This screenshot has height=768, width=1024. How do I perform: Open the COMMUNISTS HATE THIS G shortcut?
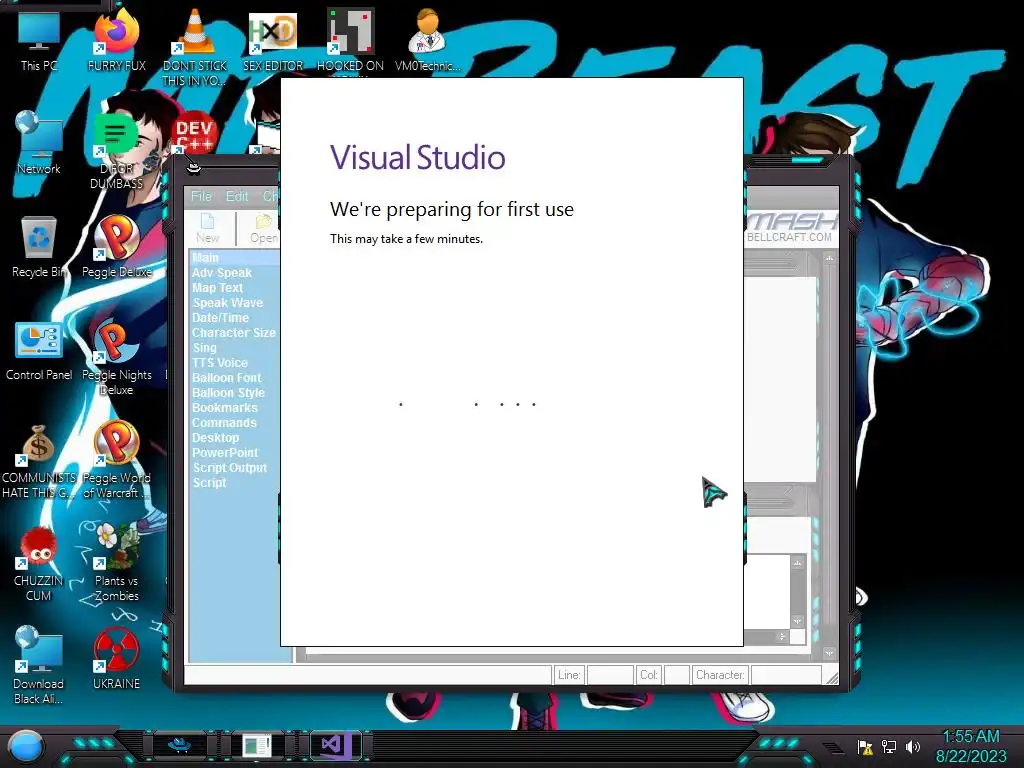coord(39,461)
